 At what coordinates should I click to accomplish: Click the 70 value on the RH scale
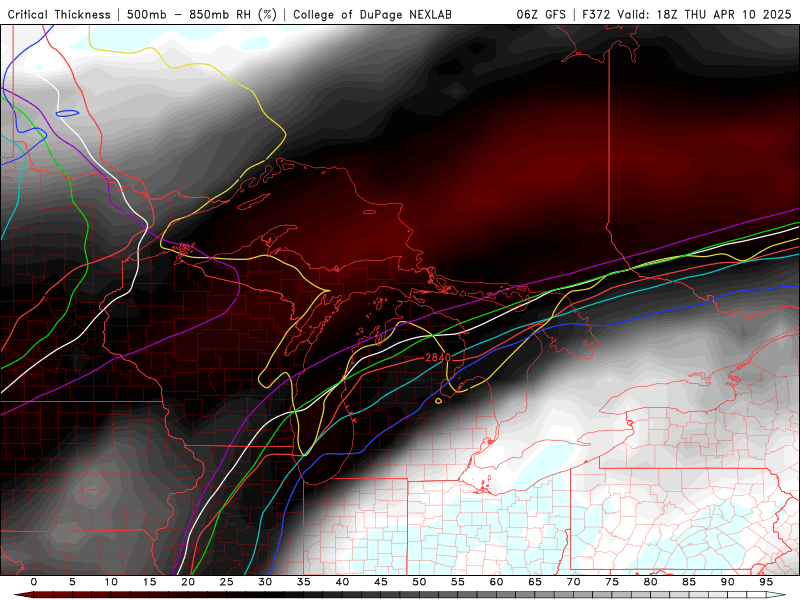pos(573,582)
